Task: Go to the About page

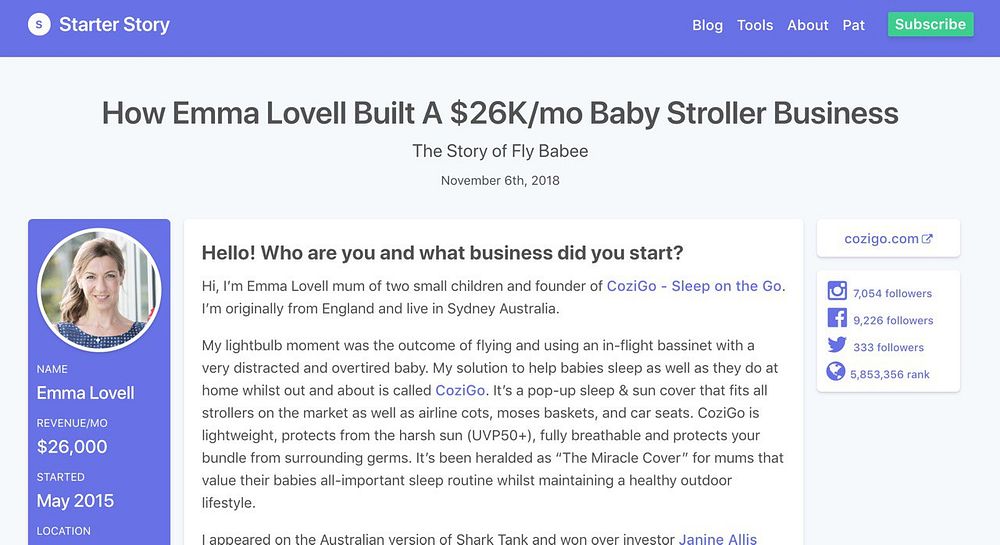Action: click(807, 25)
